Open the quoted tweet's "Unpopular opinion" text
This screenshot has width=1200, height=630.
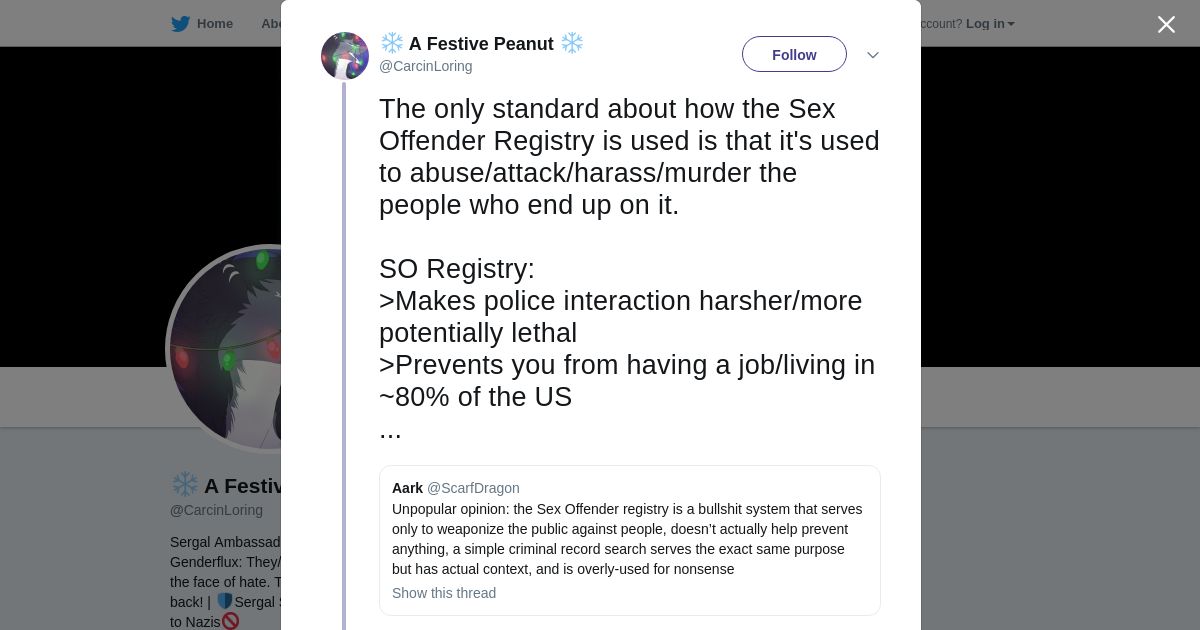click(627, 539)
